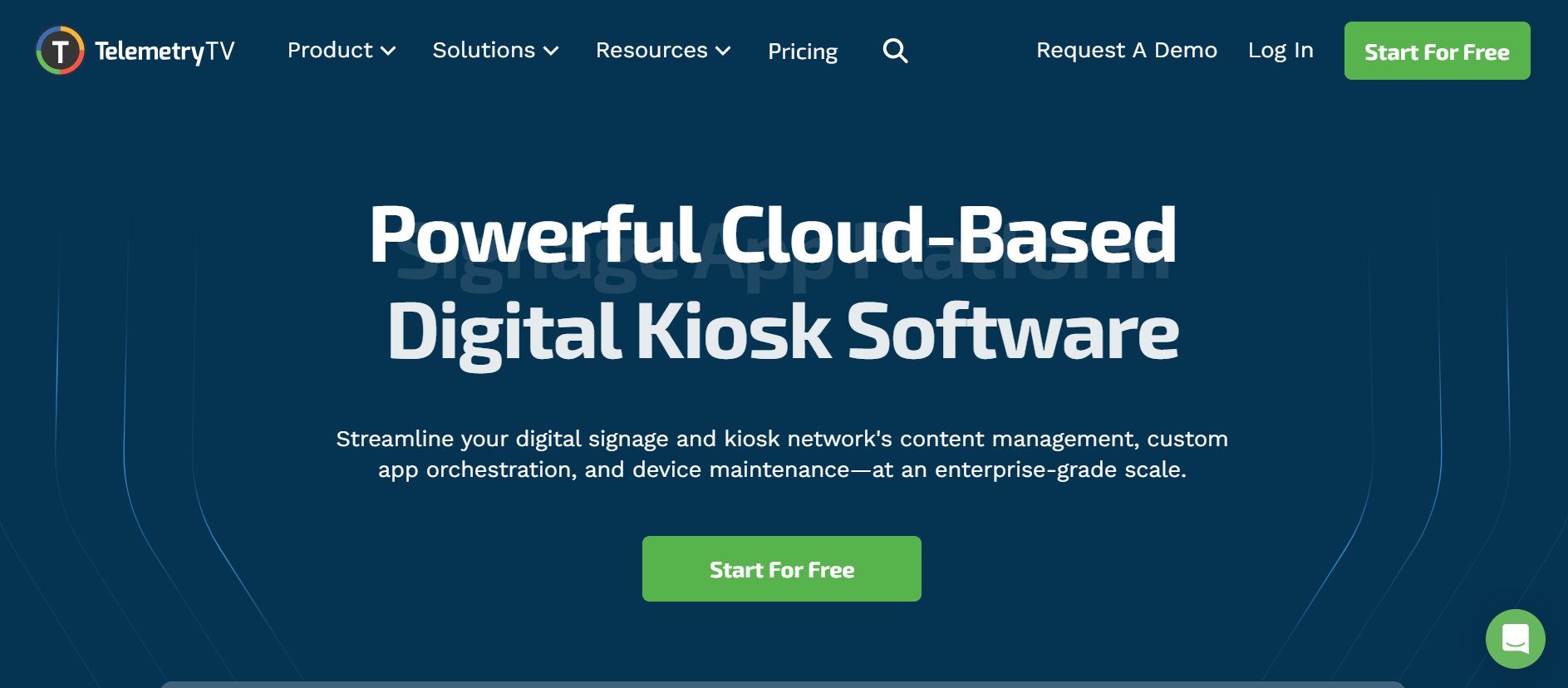Viewport: 1568px width, 688px height.
Task: Click the Log In link
Action: 1280,51
